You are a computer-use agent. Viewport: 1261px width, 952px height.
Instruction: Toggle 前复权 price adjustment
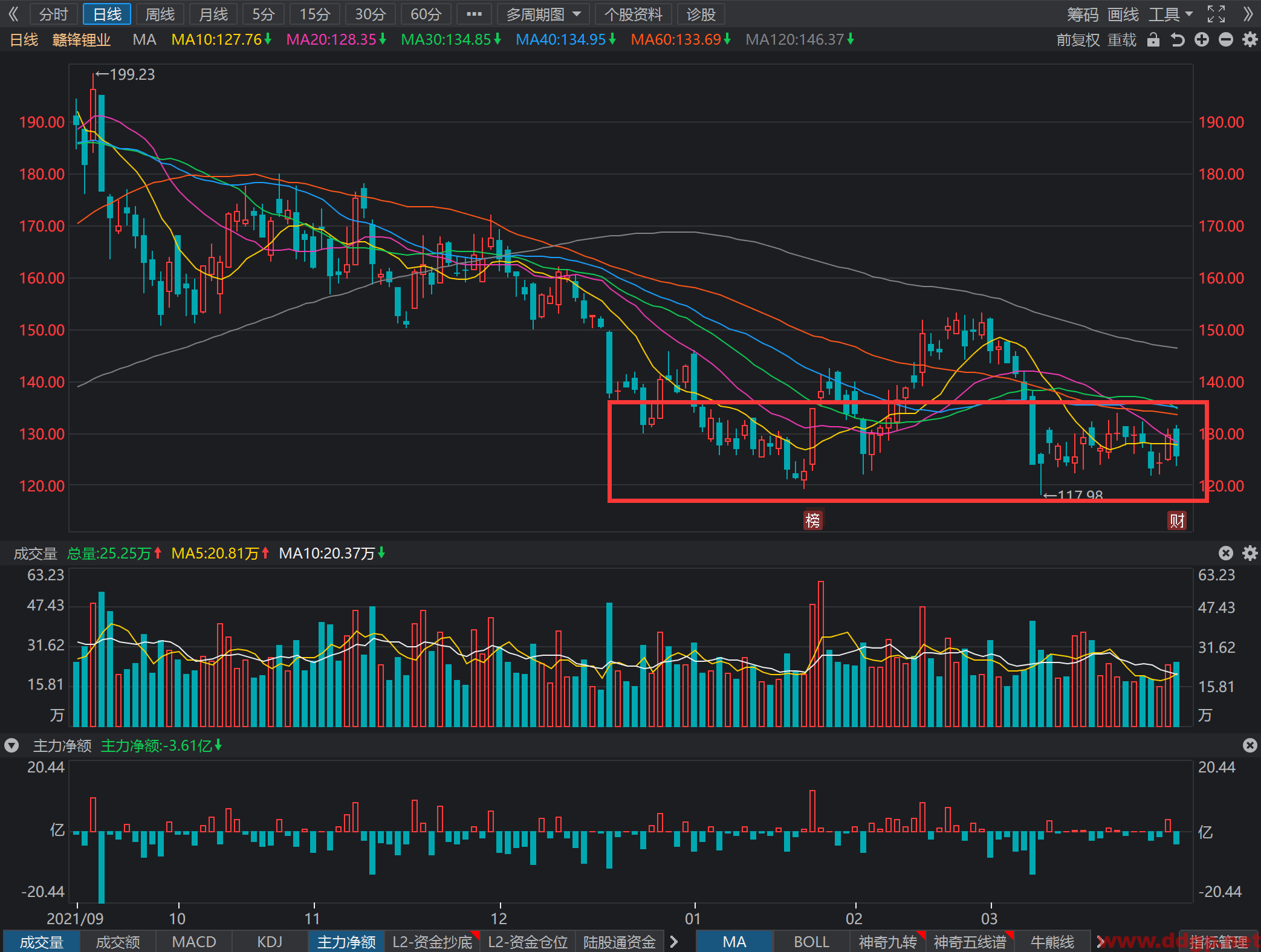(1078, 40)
